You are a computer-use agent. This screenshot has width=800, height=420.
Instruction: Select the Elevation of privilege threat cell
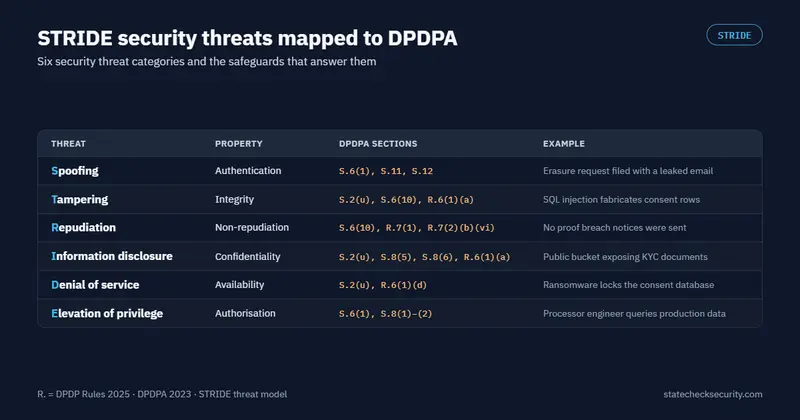pos(107,313)
